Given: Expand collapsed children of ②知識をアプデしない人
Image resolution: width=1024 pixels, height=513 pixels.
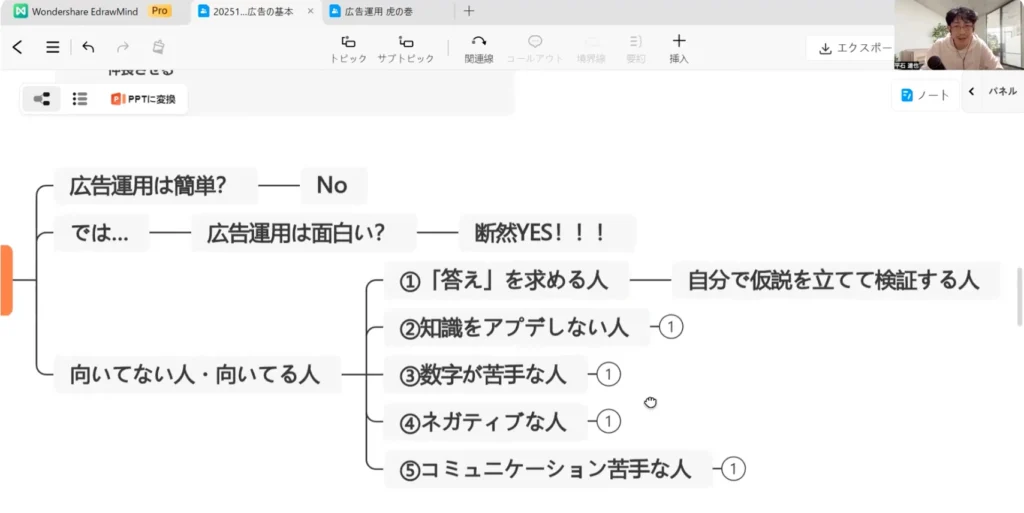Looking at the screenshot, I should (x=671, y=327).
